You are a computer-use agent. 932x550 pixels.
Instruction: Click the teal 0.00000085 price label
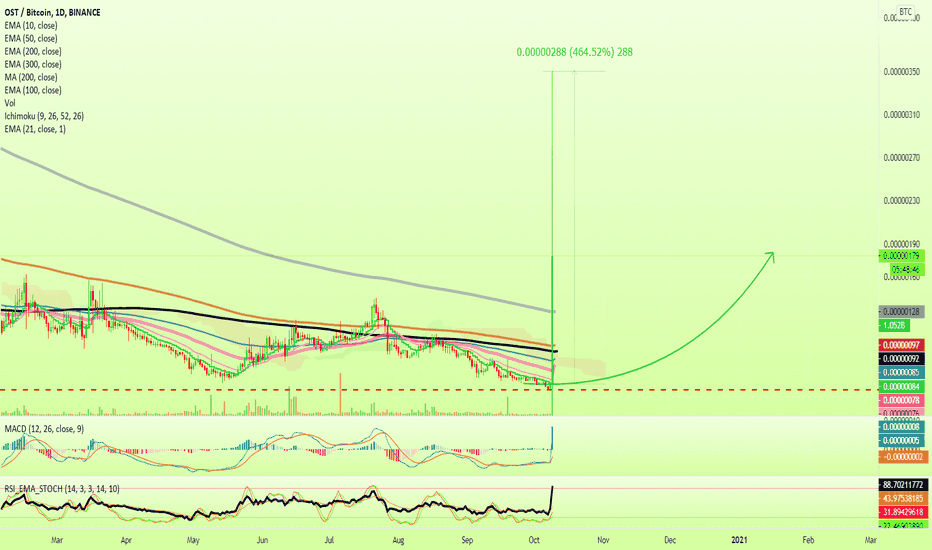click(x=902, y=373)
